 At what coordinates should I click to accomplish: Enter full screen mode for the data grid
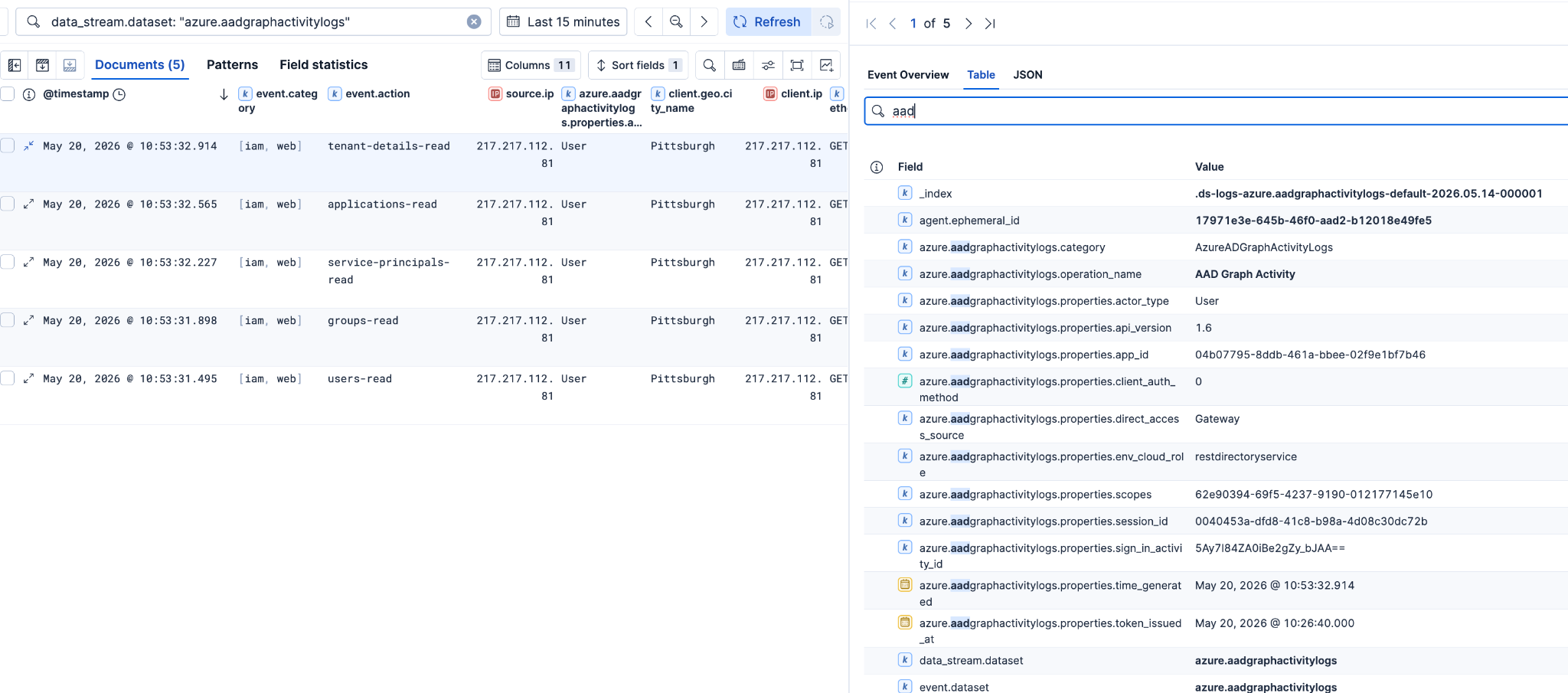point(797,65)
